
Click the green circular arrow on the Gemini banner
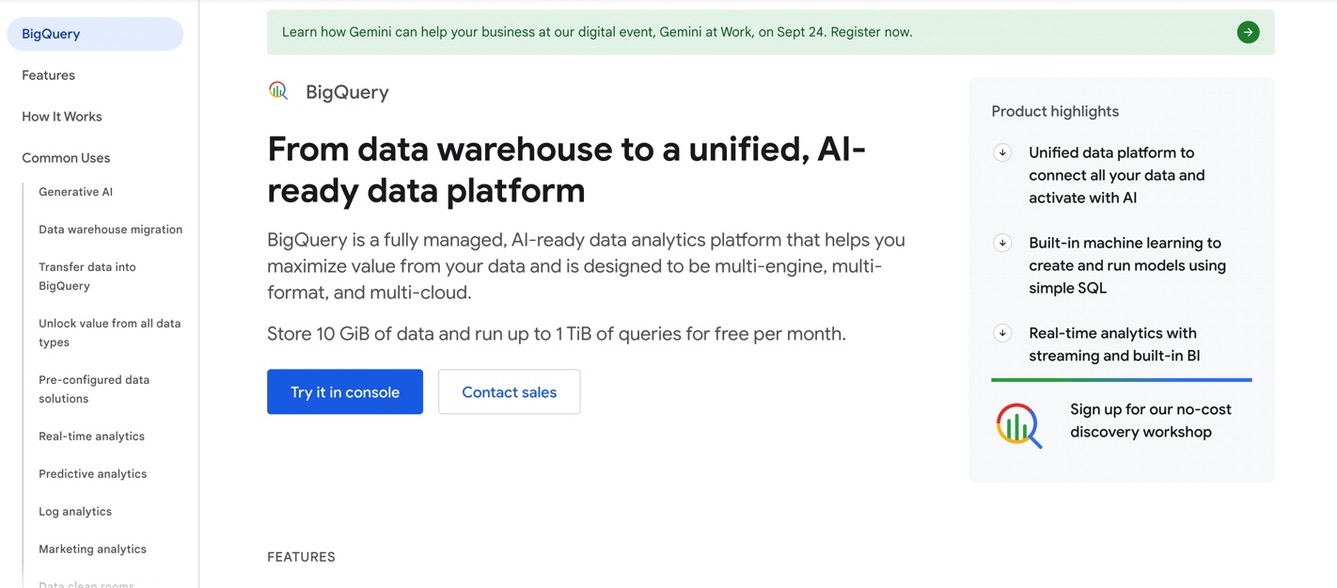click(1248, 31)
